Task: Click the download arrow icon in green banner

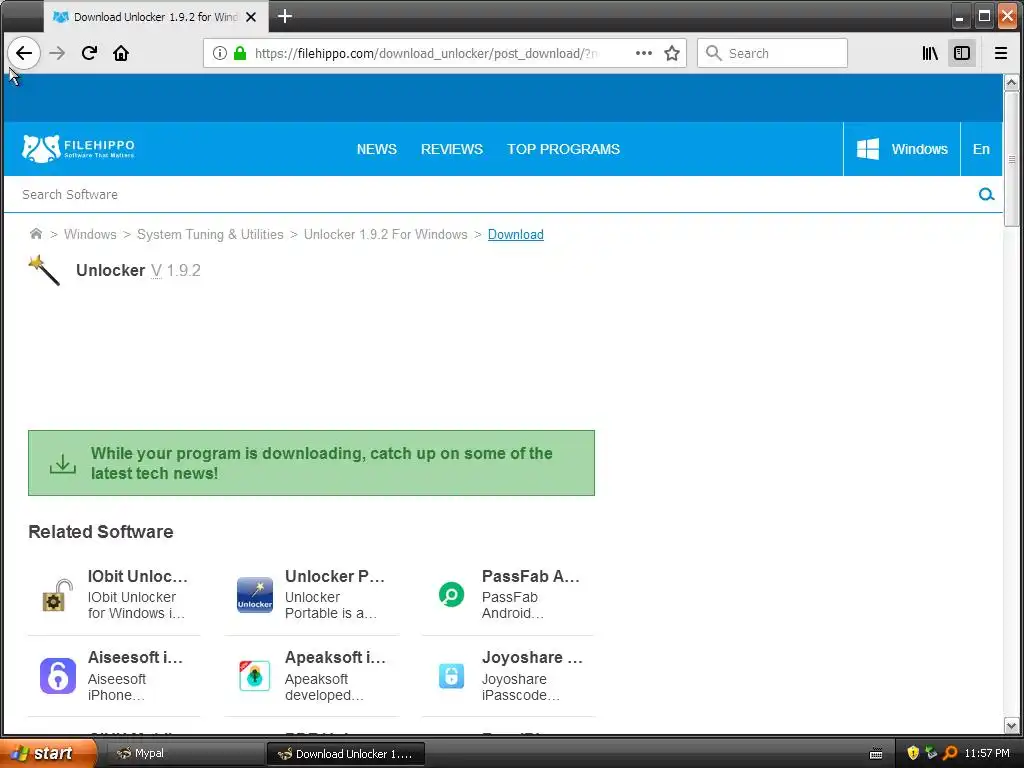Action: (63, 464)
